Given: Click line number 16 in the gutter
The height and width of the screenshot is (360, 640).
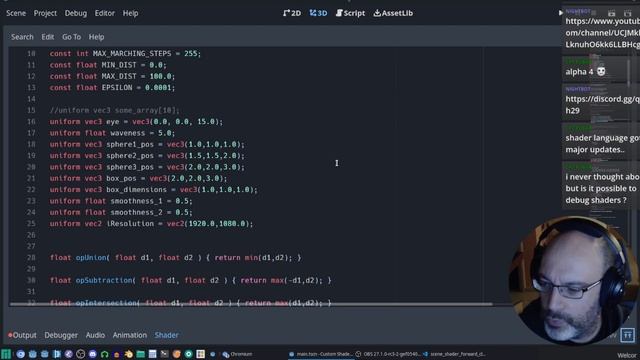Looking at the screenshot, I should coord(31,122).
